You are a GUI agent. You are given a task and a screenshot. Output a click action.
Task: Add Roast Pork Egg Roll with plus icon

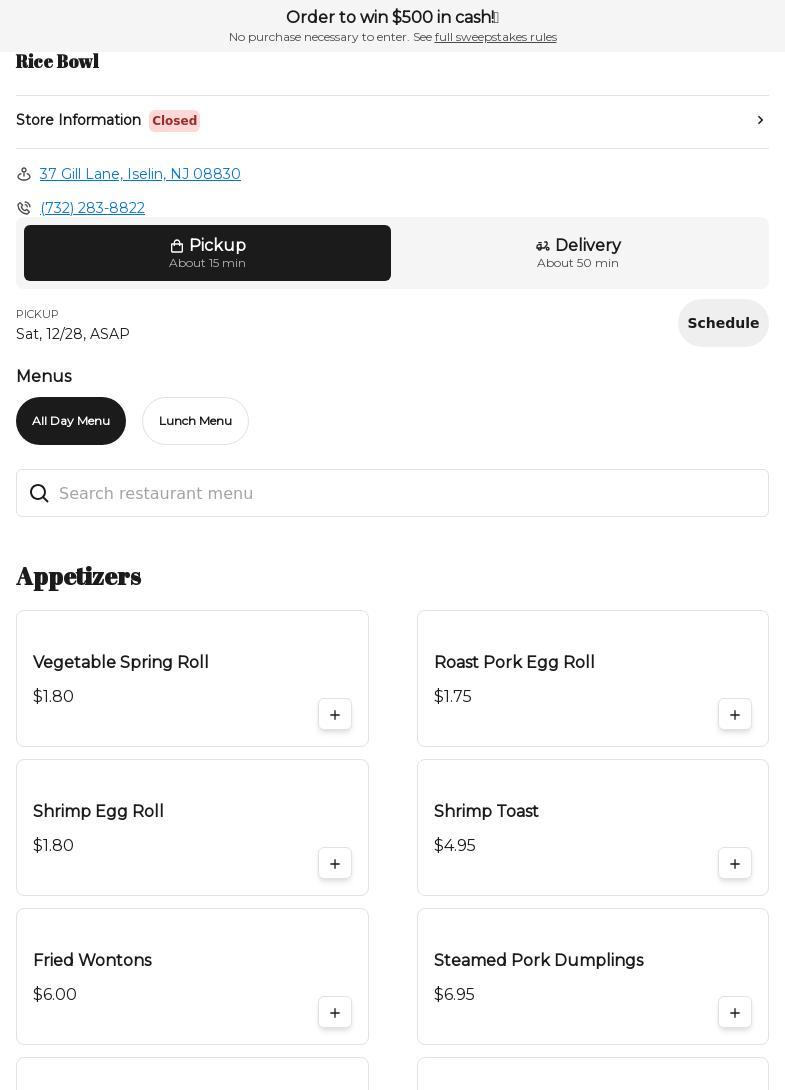pyautogui.click(x=735, y=715)
